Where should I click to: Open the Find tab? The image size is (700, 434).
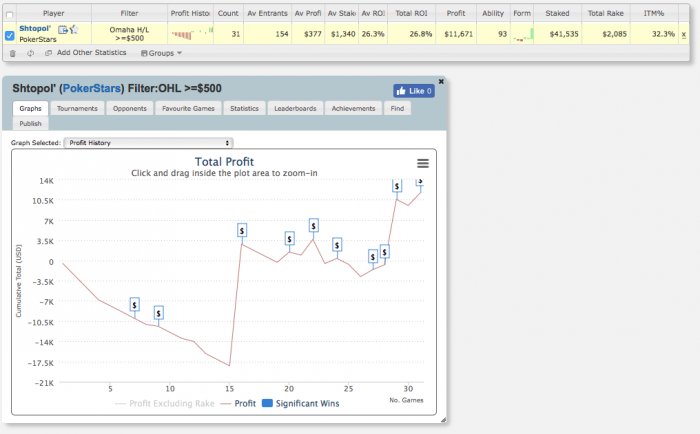[x=397, y=108]
